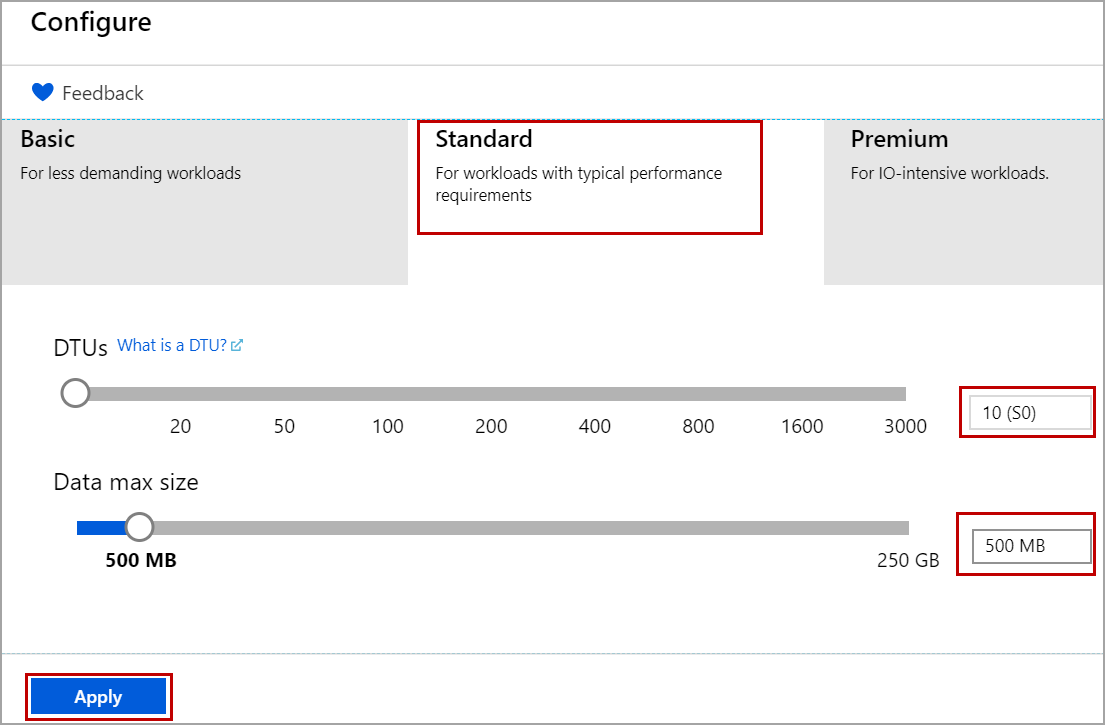Click the Data max size slider handle
1105x725 pixels.
(x=140, y=526)
